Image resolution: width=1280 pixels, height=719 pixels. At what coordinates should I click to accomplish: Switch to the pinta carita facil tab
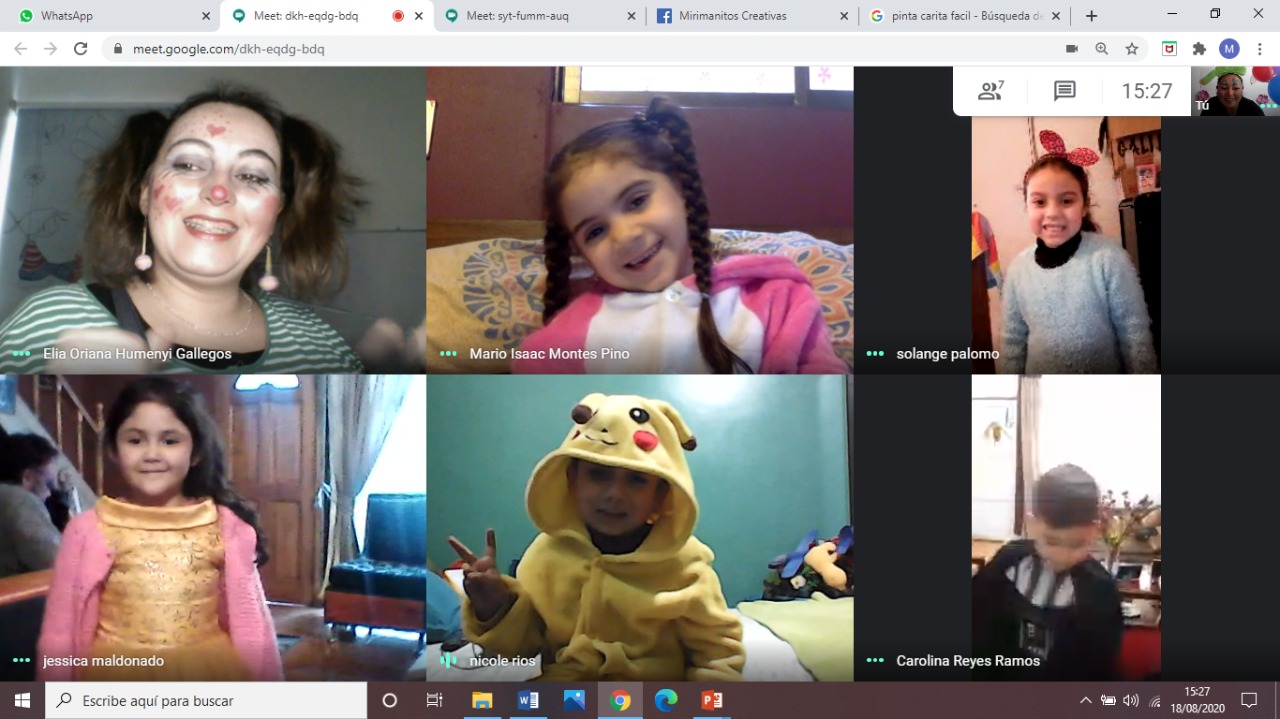tap(965, 16)
